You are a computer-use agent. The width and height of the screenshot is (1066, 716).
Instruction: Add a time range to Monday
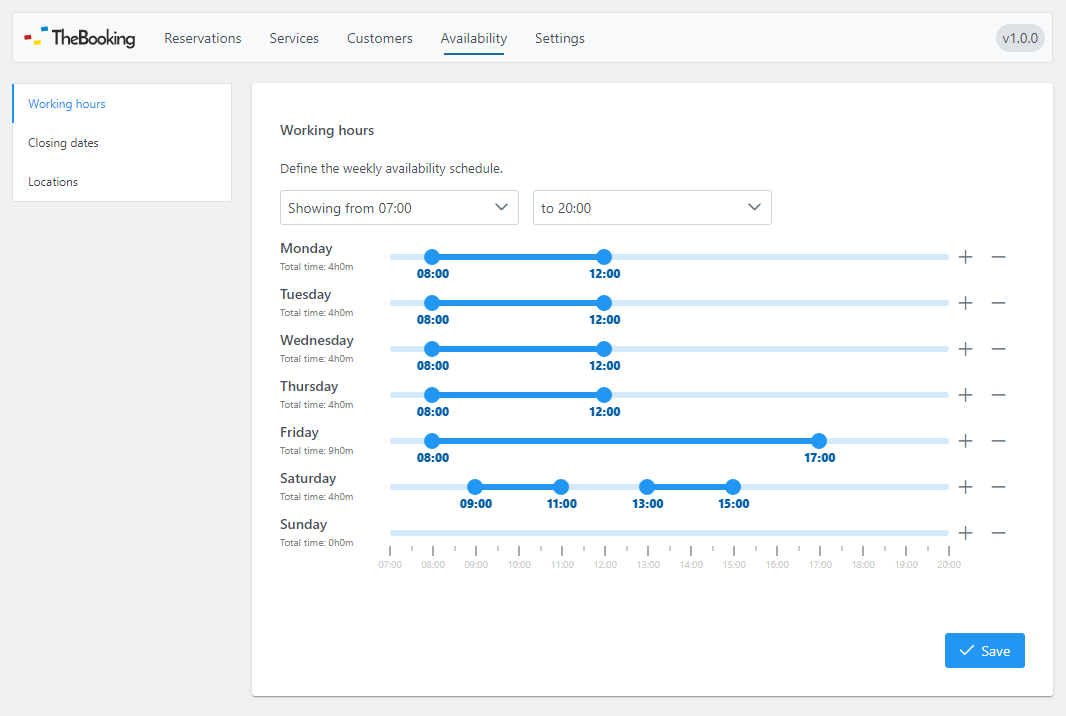(965, 257)
